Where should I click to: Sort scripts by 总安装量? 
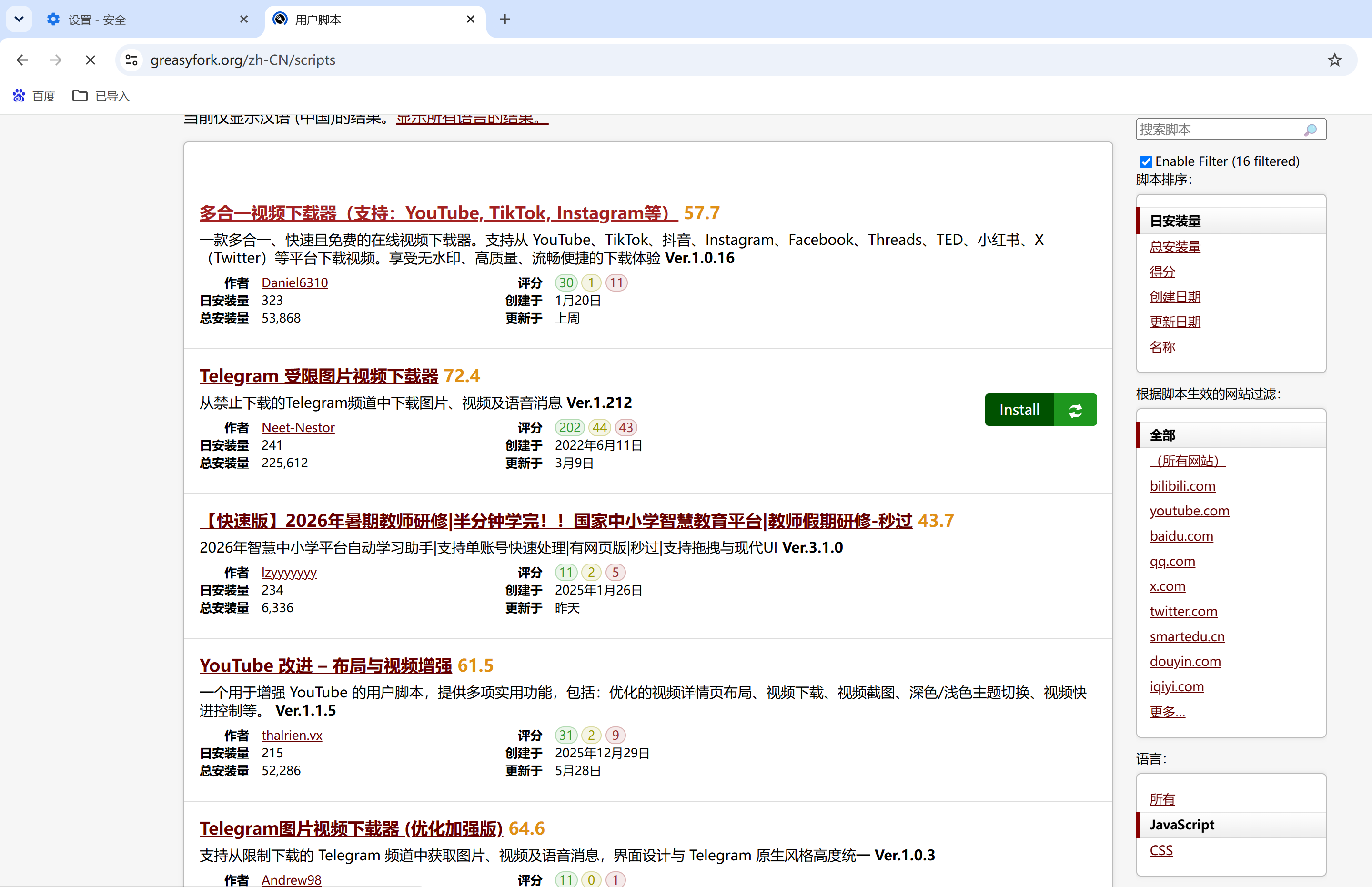tap(1175, 246)
